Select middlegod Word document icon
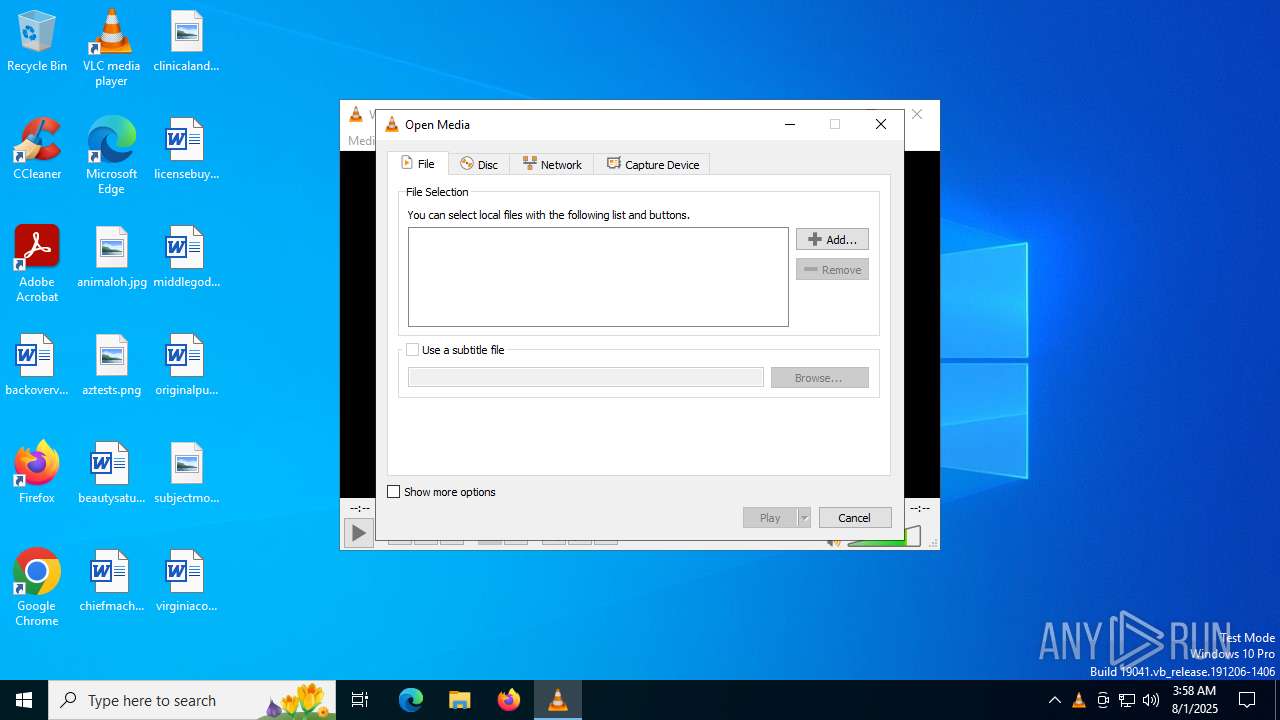The width and height of the screenshot is (1280, 720). [186, 257]
